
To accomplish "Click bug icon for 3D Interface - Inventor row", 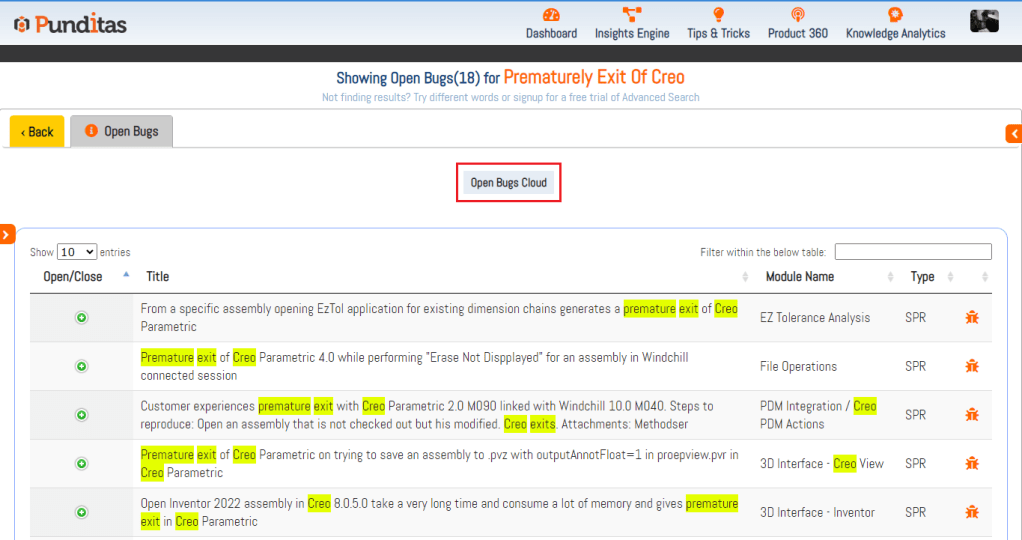I will [972, 512].
